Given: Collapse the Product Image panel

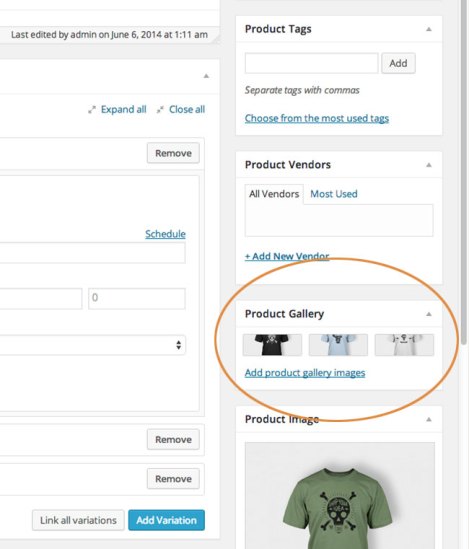Looking at the screenshot, I should (x=429, y=419).
